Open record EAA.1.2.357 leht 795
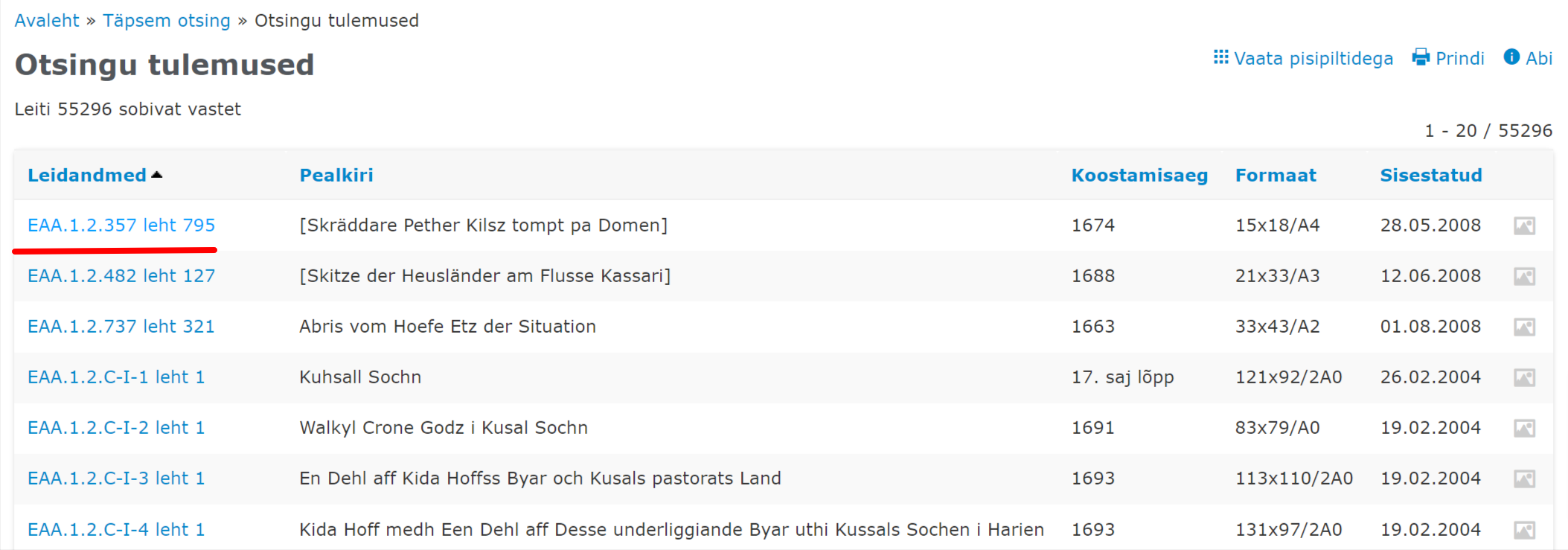The height and width of the screenshot is (550, 1568). pos(121,225)
